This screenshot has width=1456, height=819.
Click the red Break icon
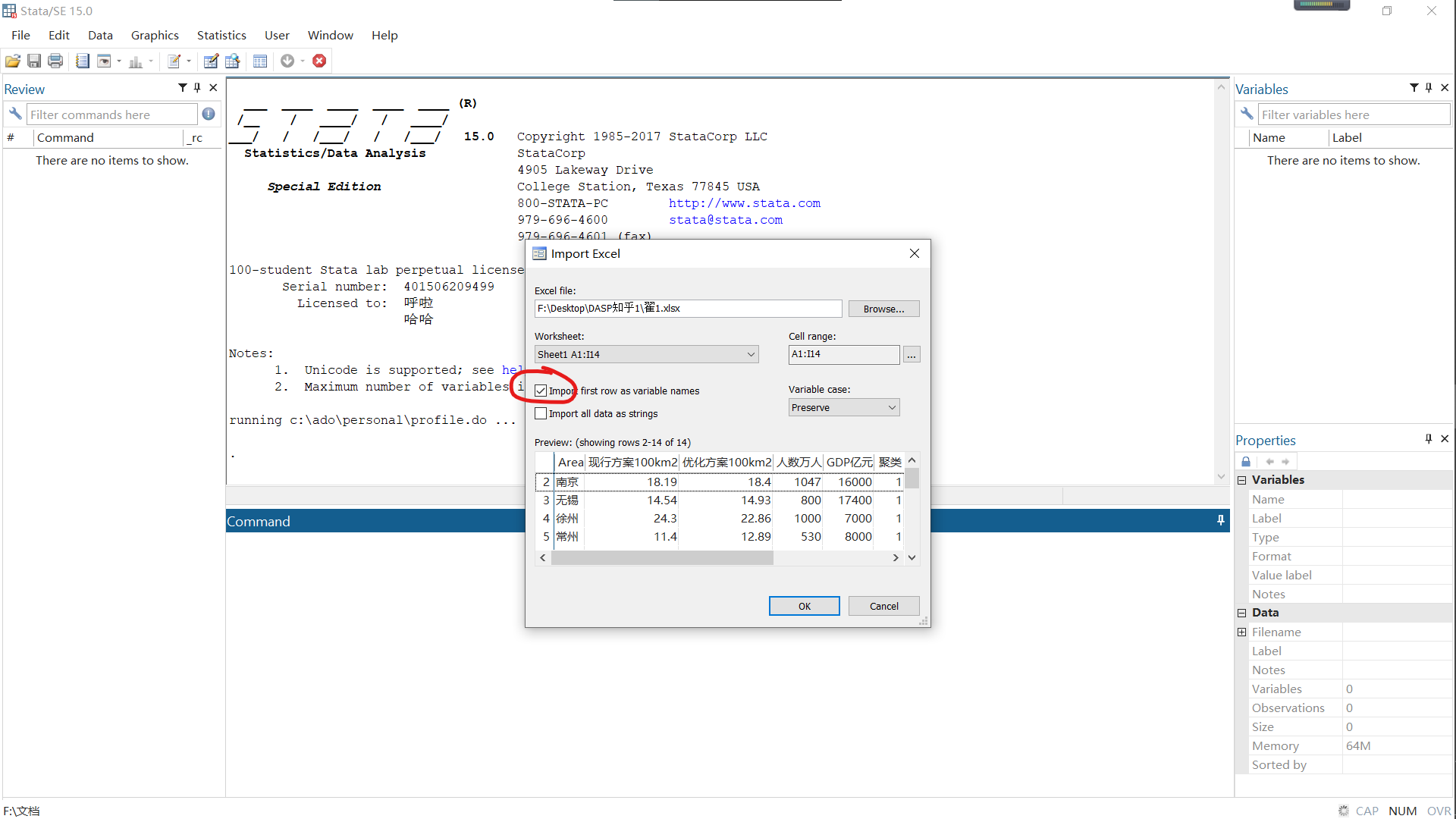coord(319,61)
